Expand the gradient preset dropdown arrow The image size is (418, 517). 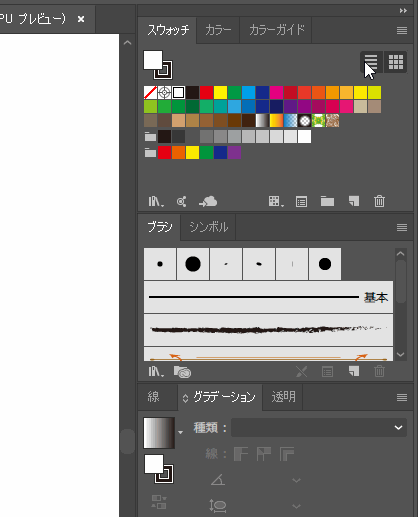point(180,432)
